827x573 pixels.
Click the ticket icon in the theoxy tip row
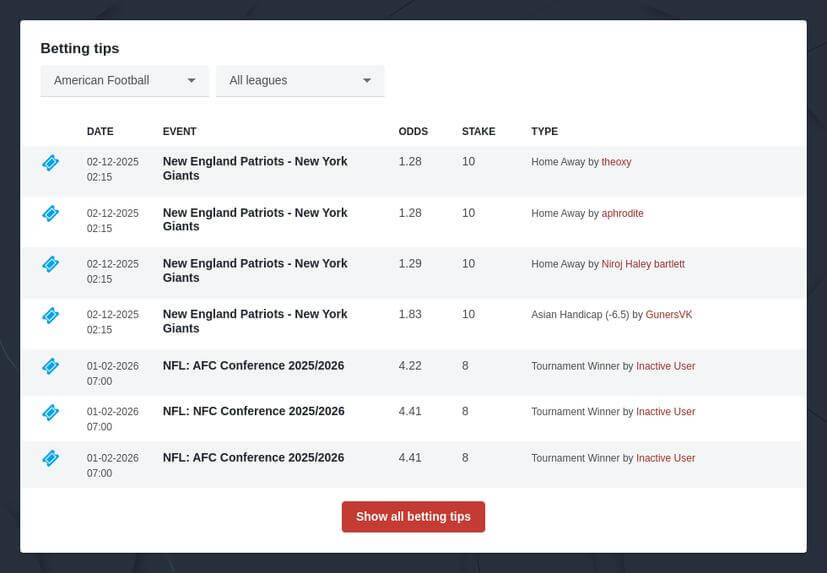coord(51,163)
